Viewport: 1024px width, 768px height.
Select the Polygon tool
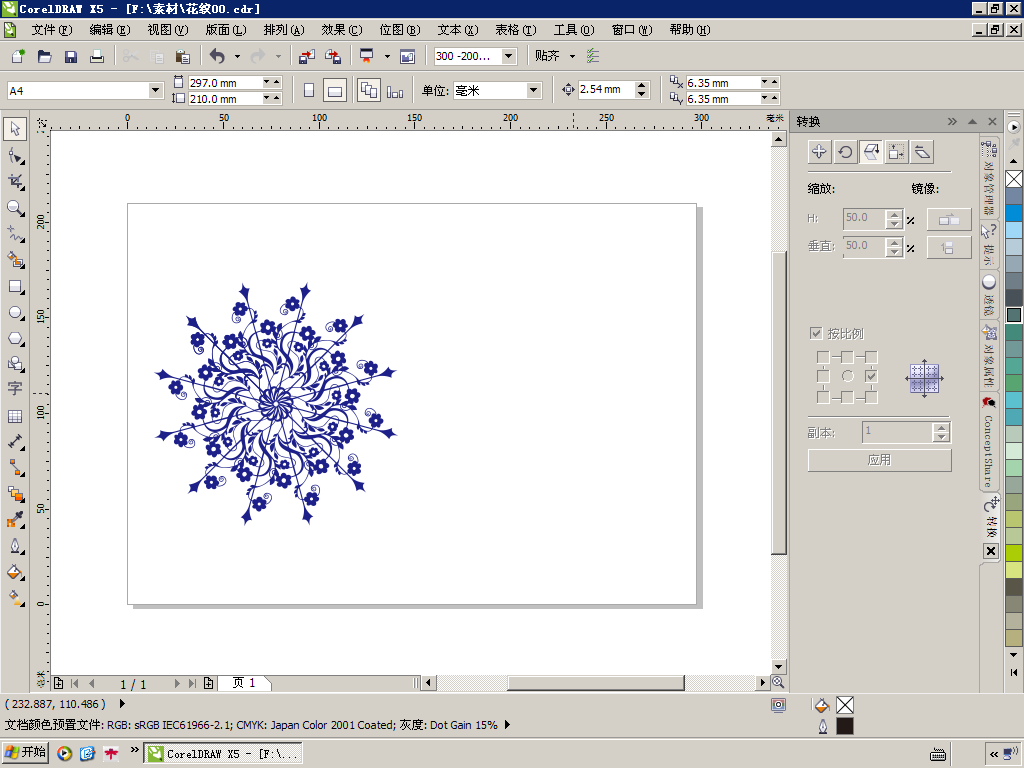pos(15,339)
